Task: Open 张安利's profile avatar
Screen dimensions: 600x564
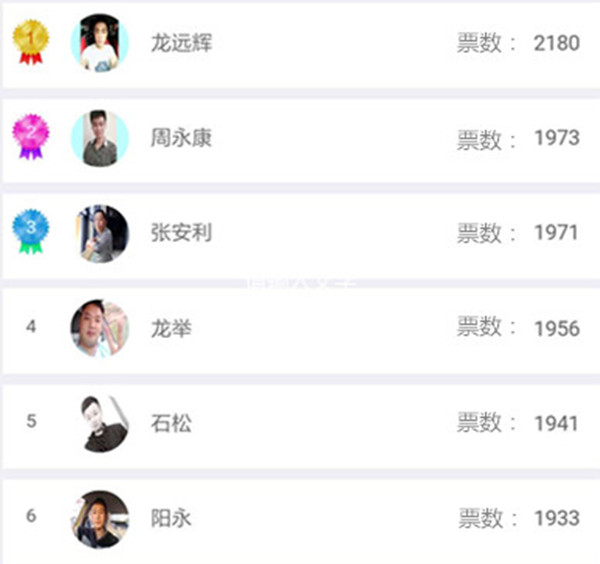Action: point(100,233)
